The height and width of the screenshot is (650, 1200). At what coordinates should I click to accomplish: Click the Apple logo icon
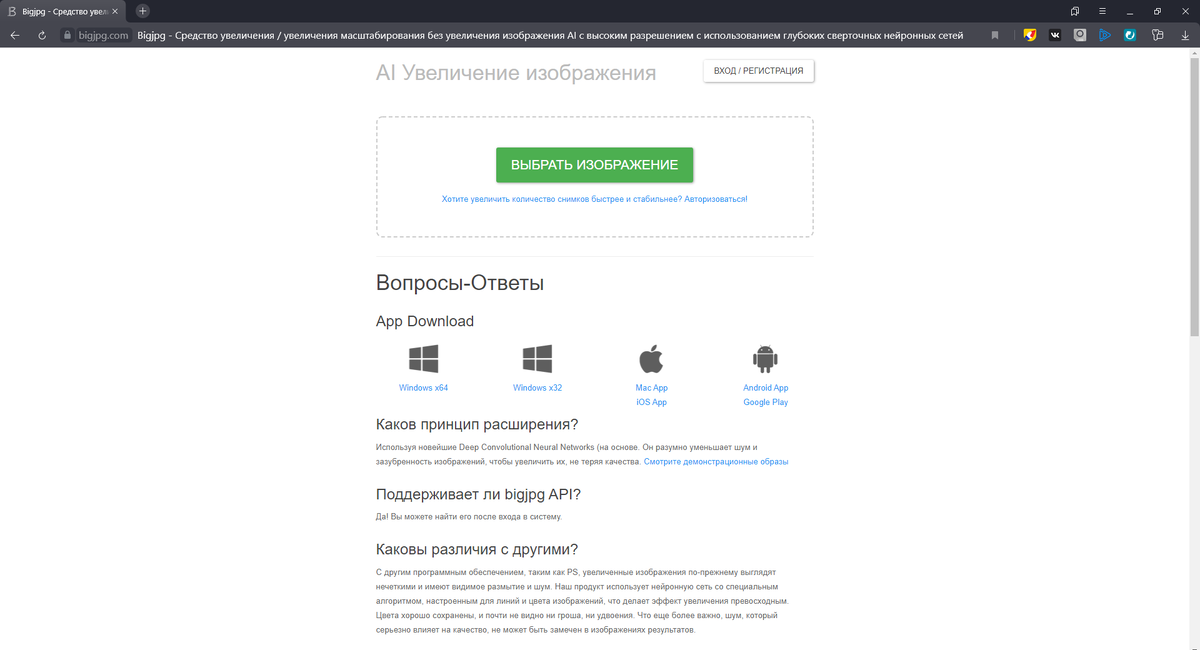coord(651,358)
